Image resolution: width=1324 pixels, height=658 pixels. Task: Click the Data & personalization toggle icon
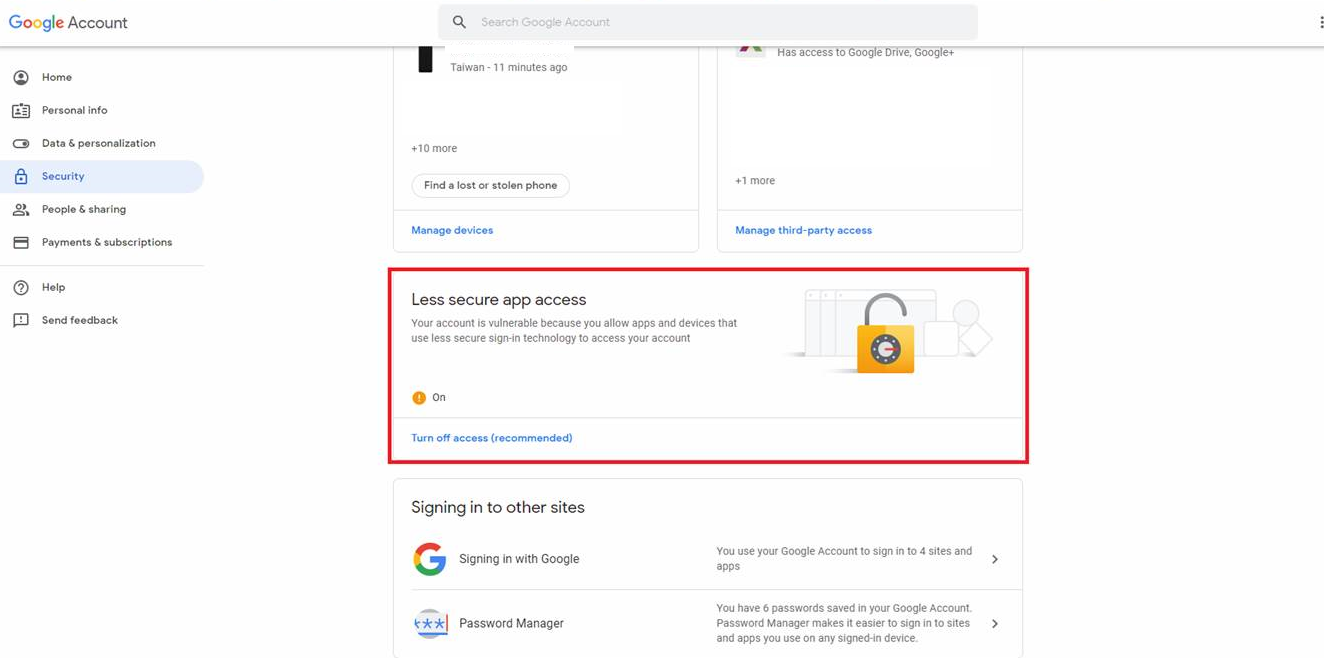coord(21,143)
